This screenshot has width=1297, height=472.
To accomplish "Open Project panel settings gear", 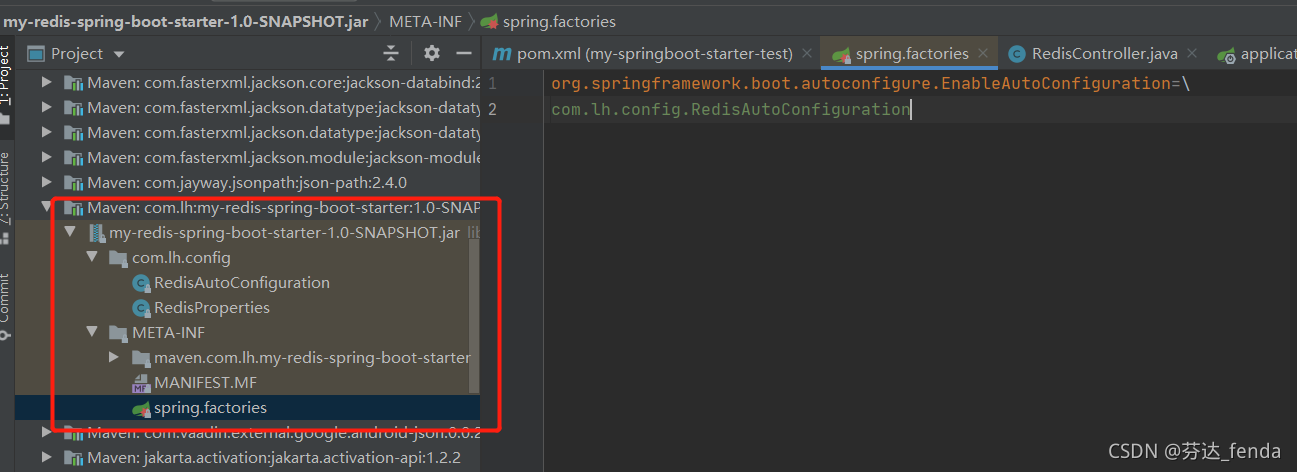I will coord(431,53).
